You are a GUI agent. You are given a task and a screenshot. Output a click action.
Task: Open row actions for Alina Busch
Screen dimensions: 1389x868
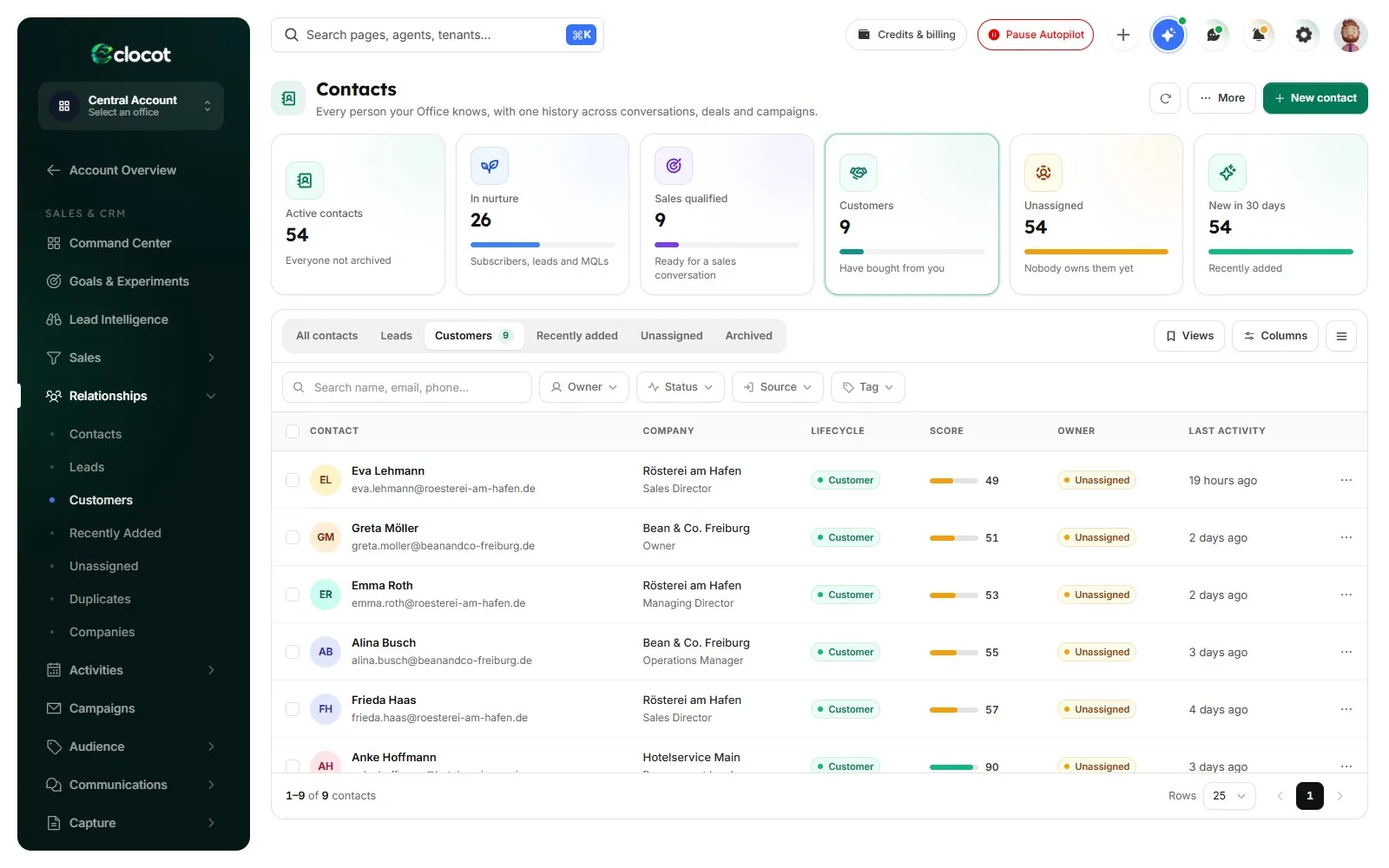[1346, 652]
